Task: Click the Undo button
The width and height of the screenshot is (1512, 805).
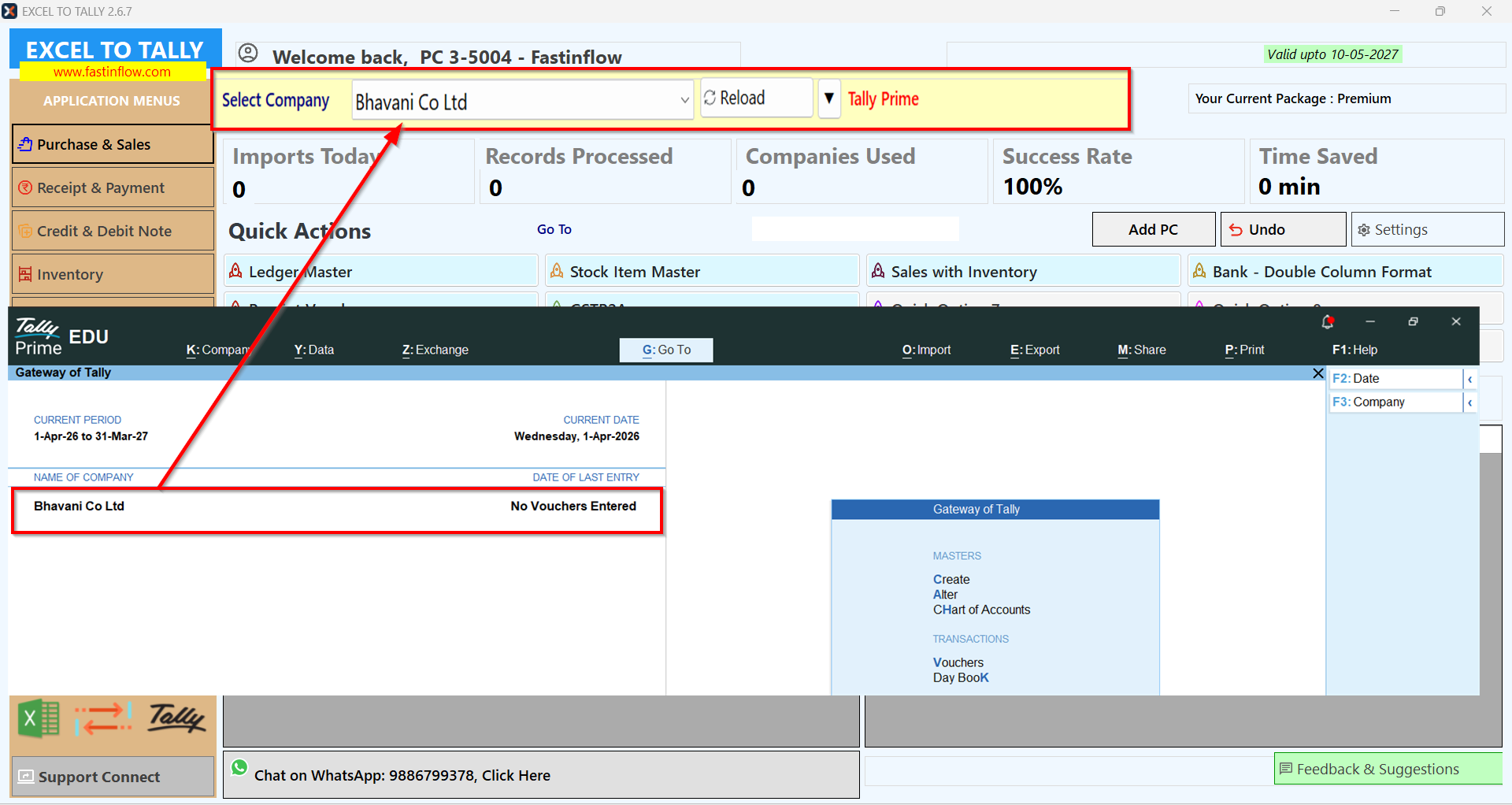Action: (x=1284, y=229)
